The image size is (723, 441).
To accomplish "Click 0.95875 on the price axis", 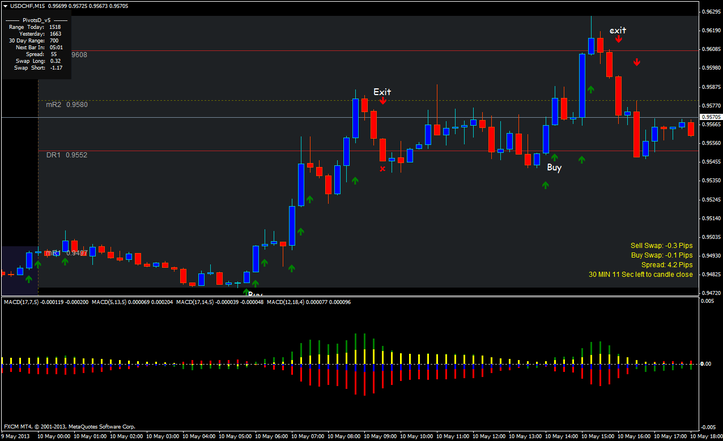I will [x=711, y=87].
